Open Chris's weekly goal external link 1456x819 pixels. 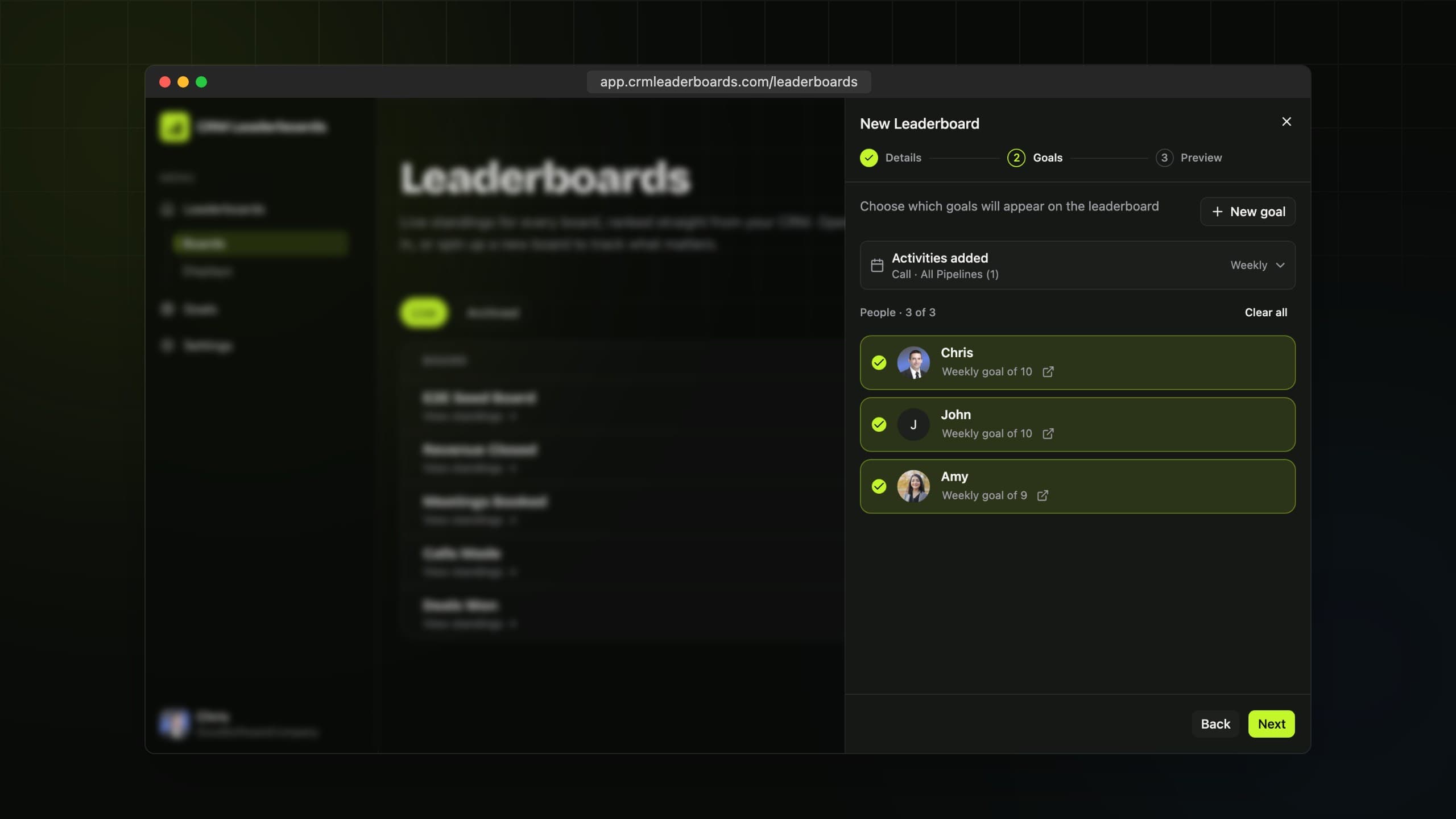click(x=1048, y=372)
